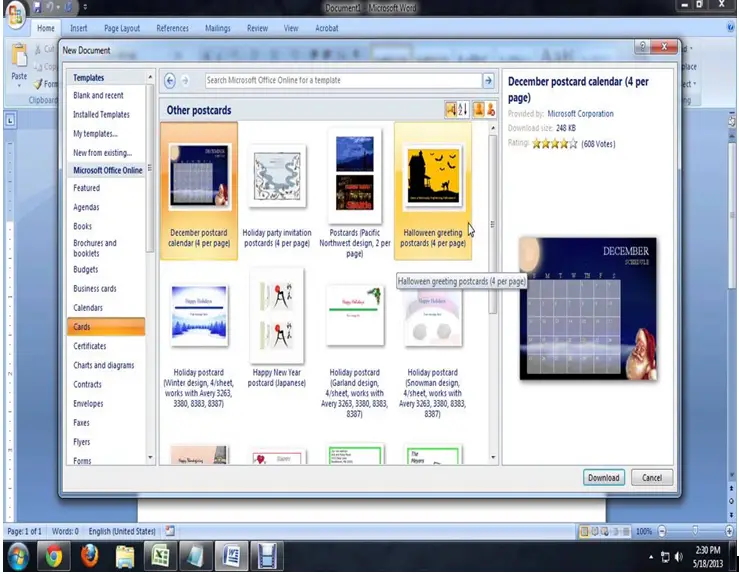Click the Save icon in Quick Access Toolbar
Screen dimensions: 739x574
click(x=37, y=7)
